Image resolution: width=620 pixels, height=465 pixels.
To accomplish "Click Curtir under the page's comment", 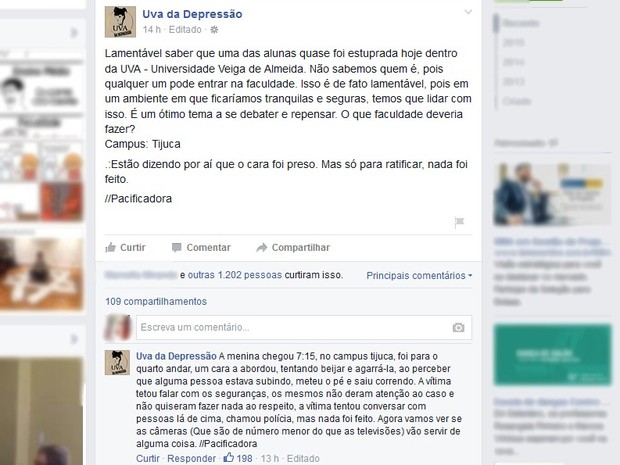I will point(148,458).
